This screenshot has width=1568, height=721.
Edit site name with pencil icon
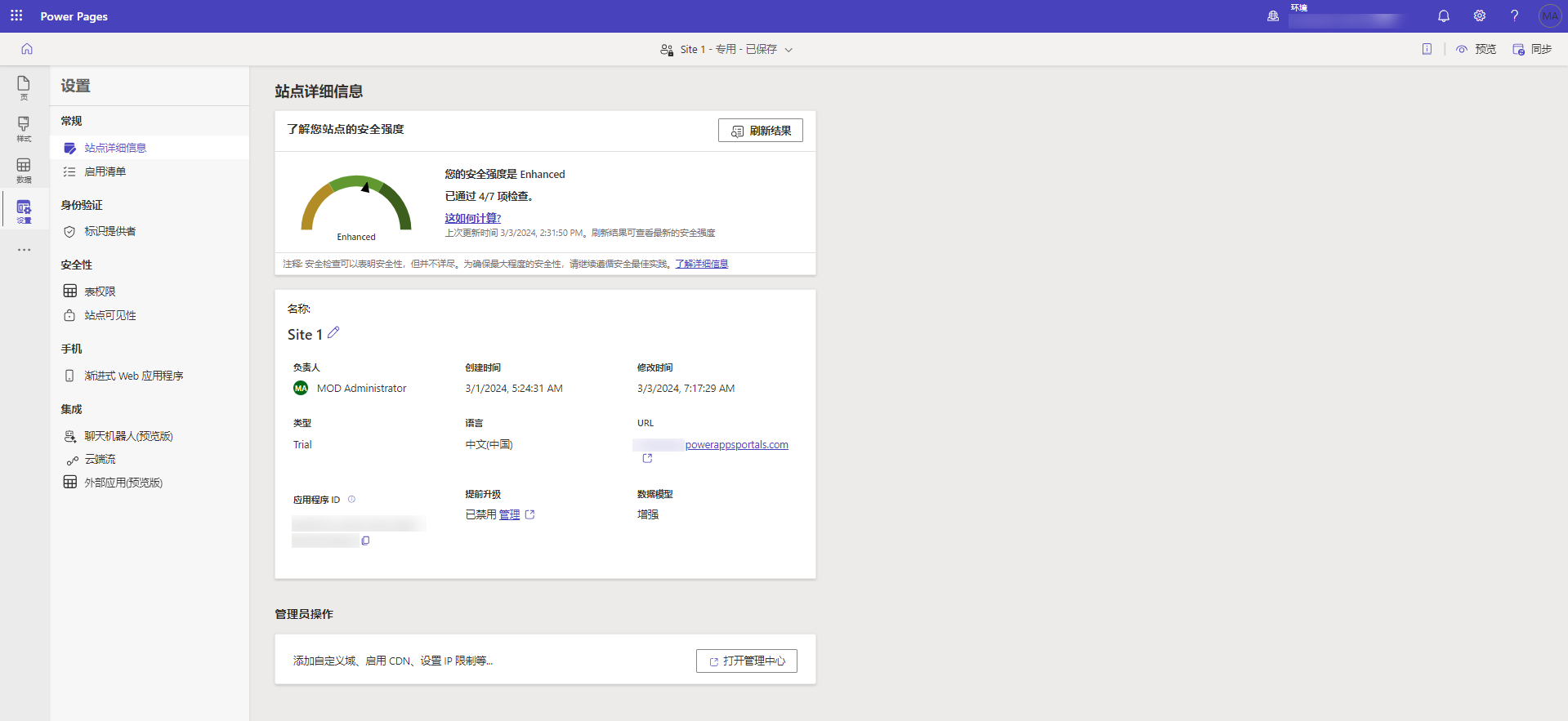[333, 332]
